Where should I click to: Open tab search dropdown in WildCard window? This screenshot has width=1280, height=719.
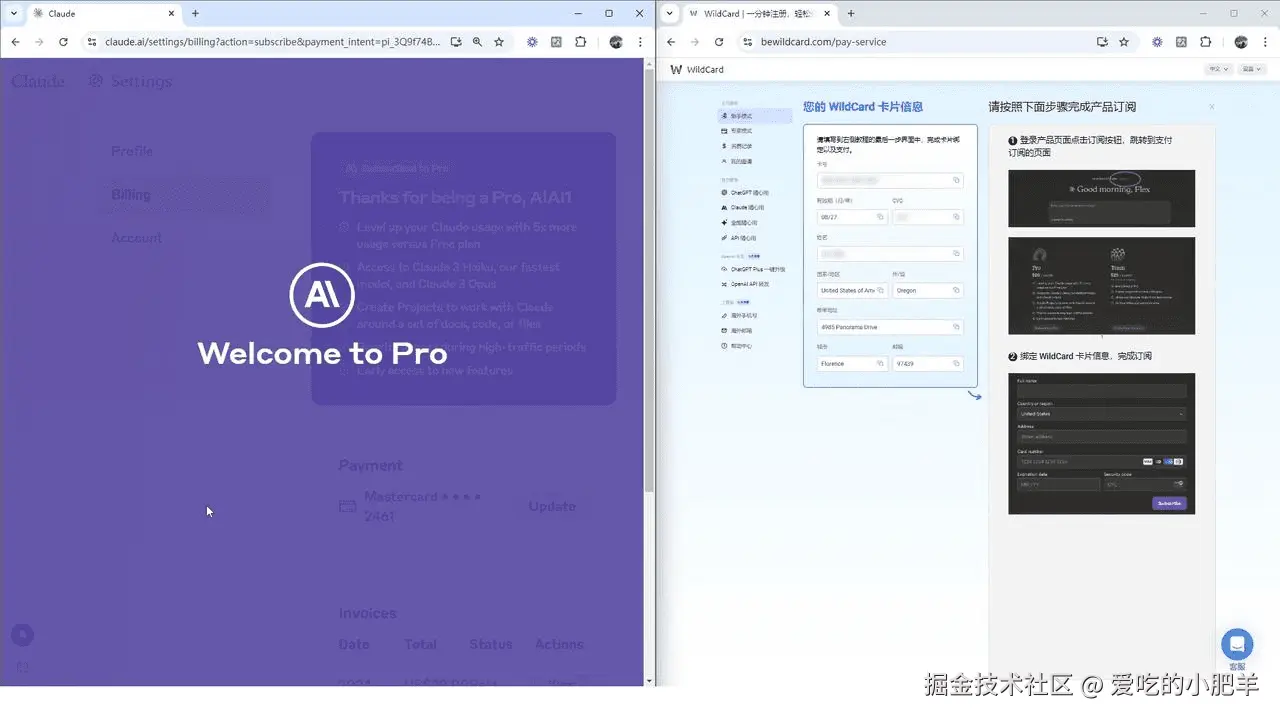click(x=670, y=13)
